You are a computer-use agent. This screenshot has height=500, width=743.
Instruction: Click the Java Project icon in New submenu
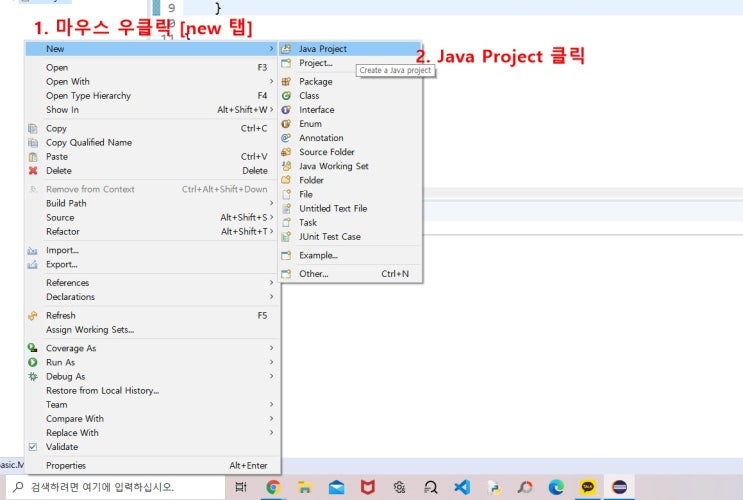point(286,48)
